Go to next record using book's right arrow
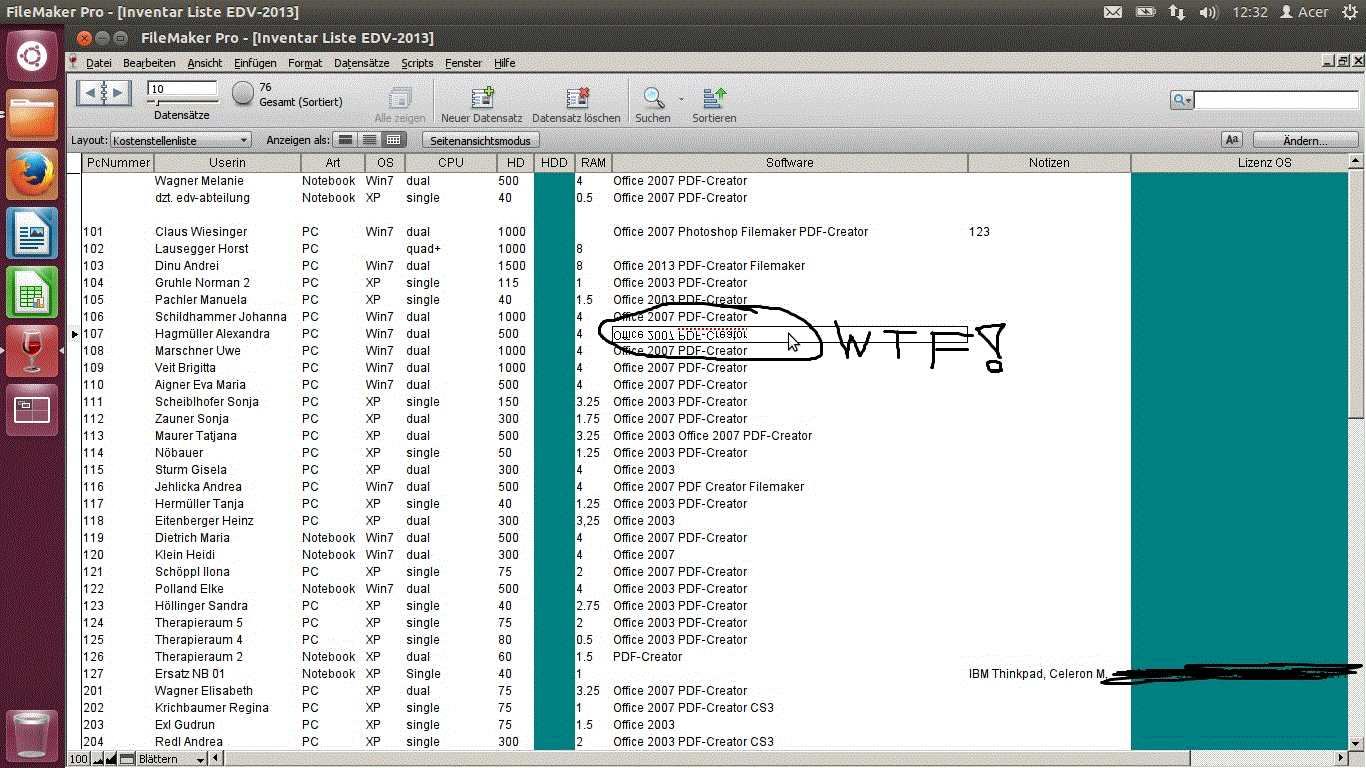The width and height of the screenshot is (1366, 768). point(118,92)
